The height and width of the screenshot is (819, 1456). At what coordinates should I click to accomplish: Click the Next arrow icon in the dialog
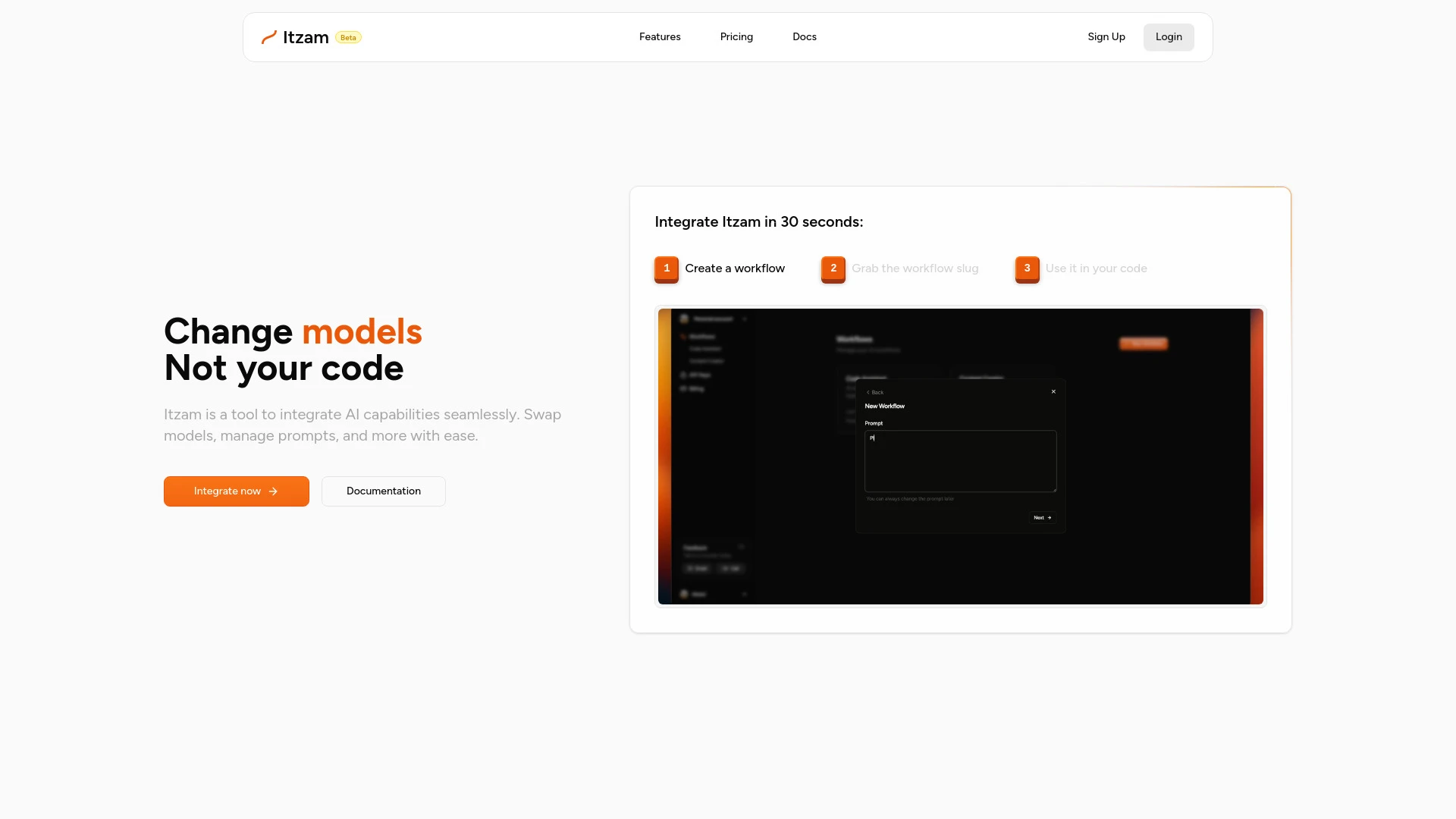point(1049,517)
